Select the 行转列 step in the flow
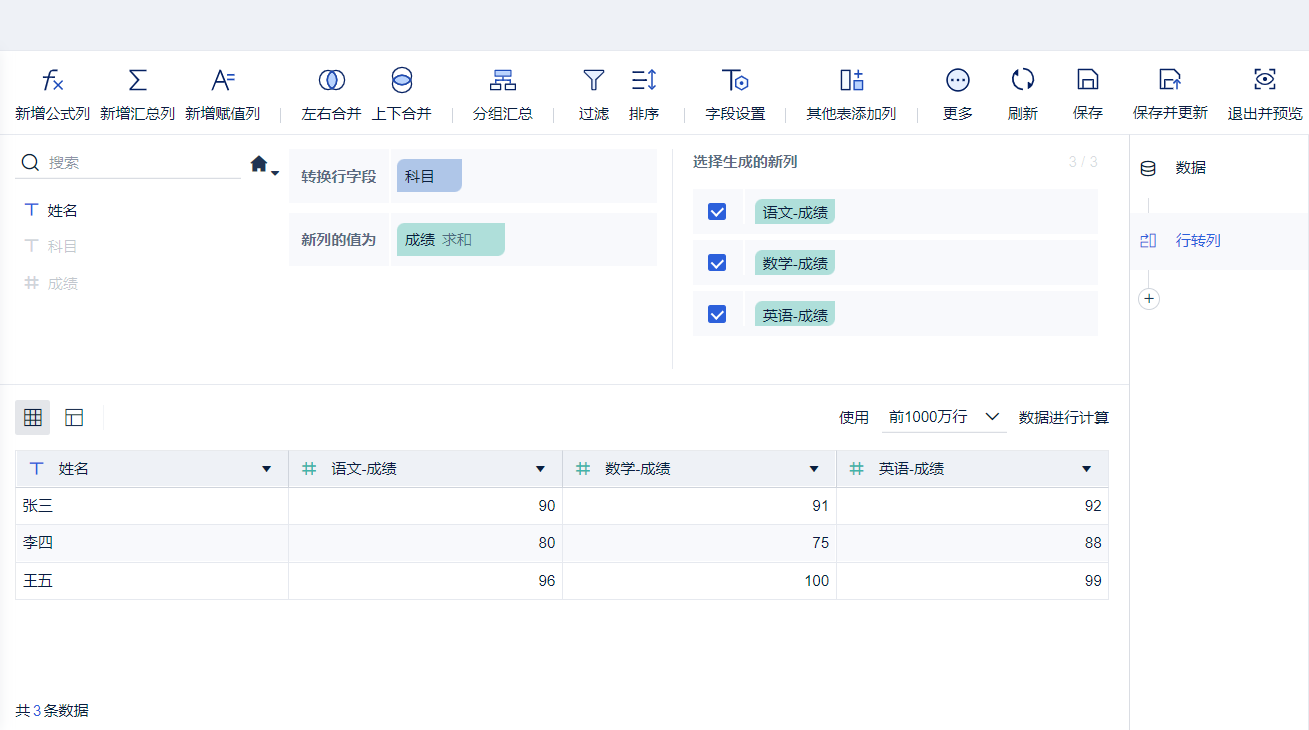The image size is (1309, 730). pyautogui.click(x=1219, y=241)
